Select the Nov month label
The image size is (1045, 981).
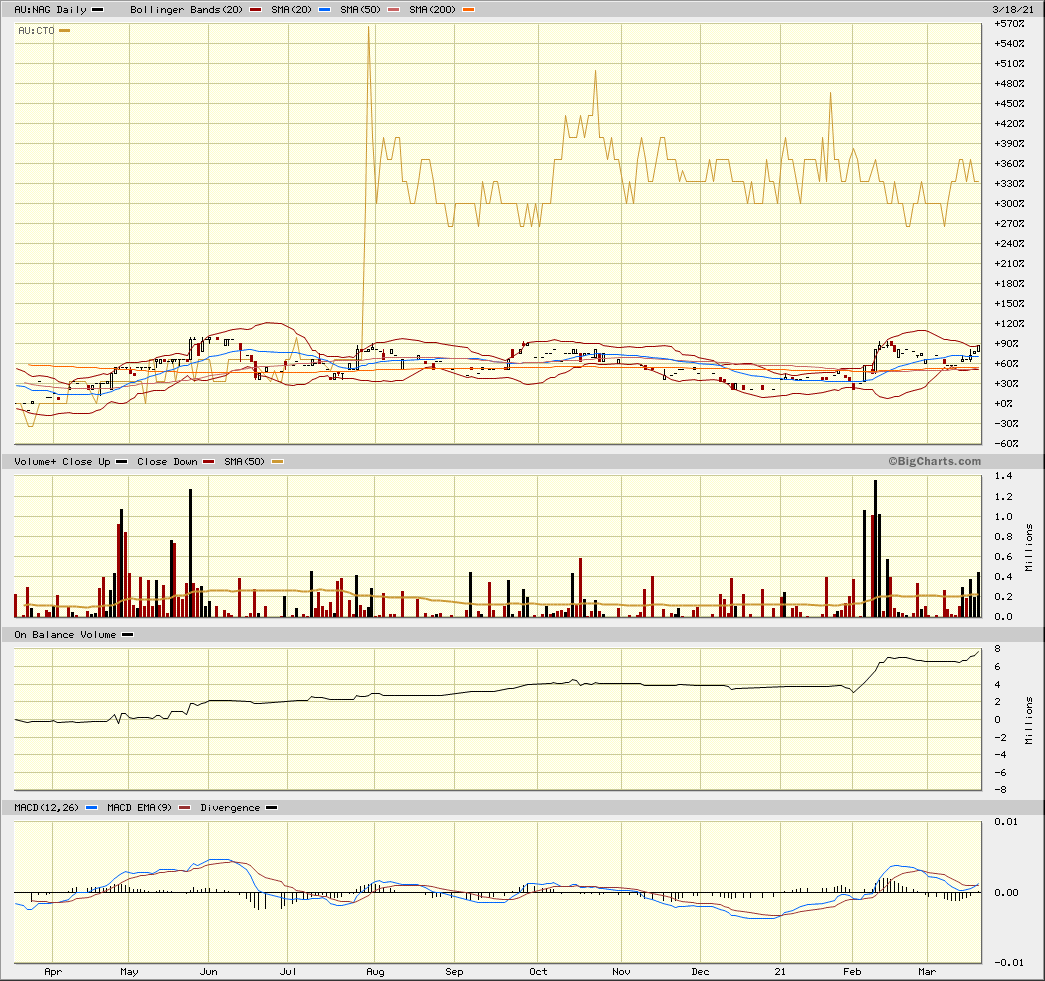(x=621, y=972)
